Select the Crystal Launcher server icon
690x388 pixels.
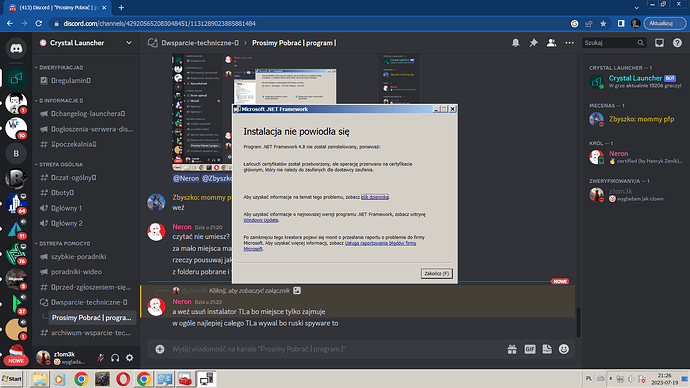click(16, 78)
